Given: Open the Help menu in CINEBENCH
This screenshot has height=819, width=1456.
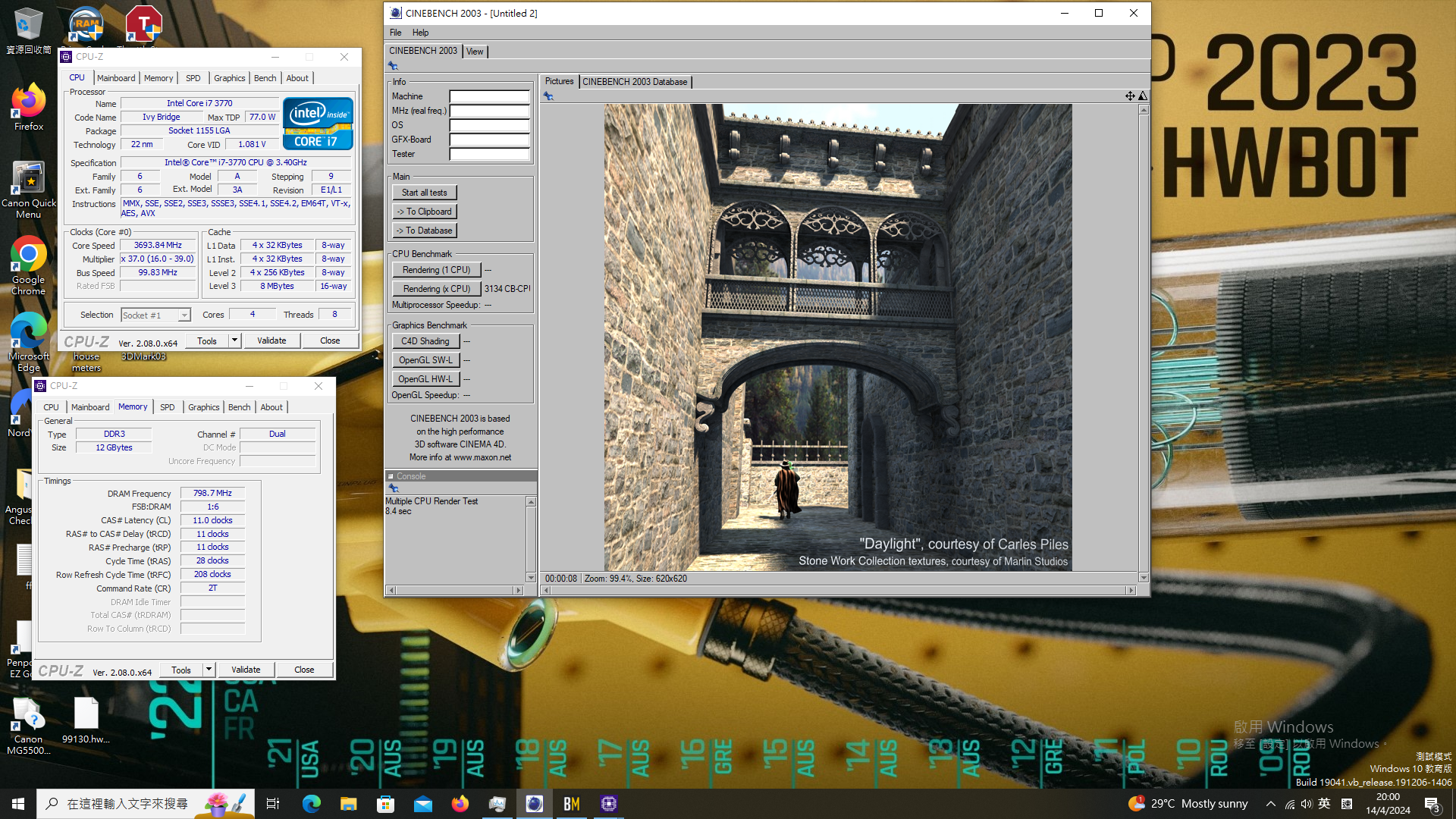Looking at the screenshot, I should tap(420, 33).
